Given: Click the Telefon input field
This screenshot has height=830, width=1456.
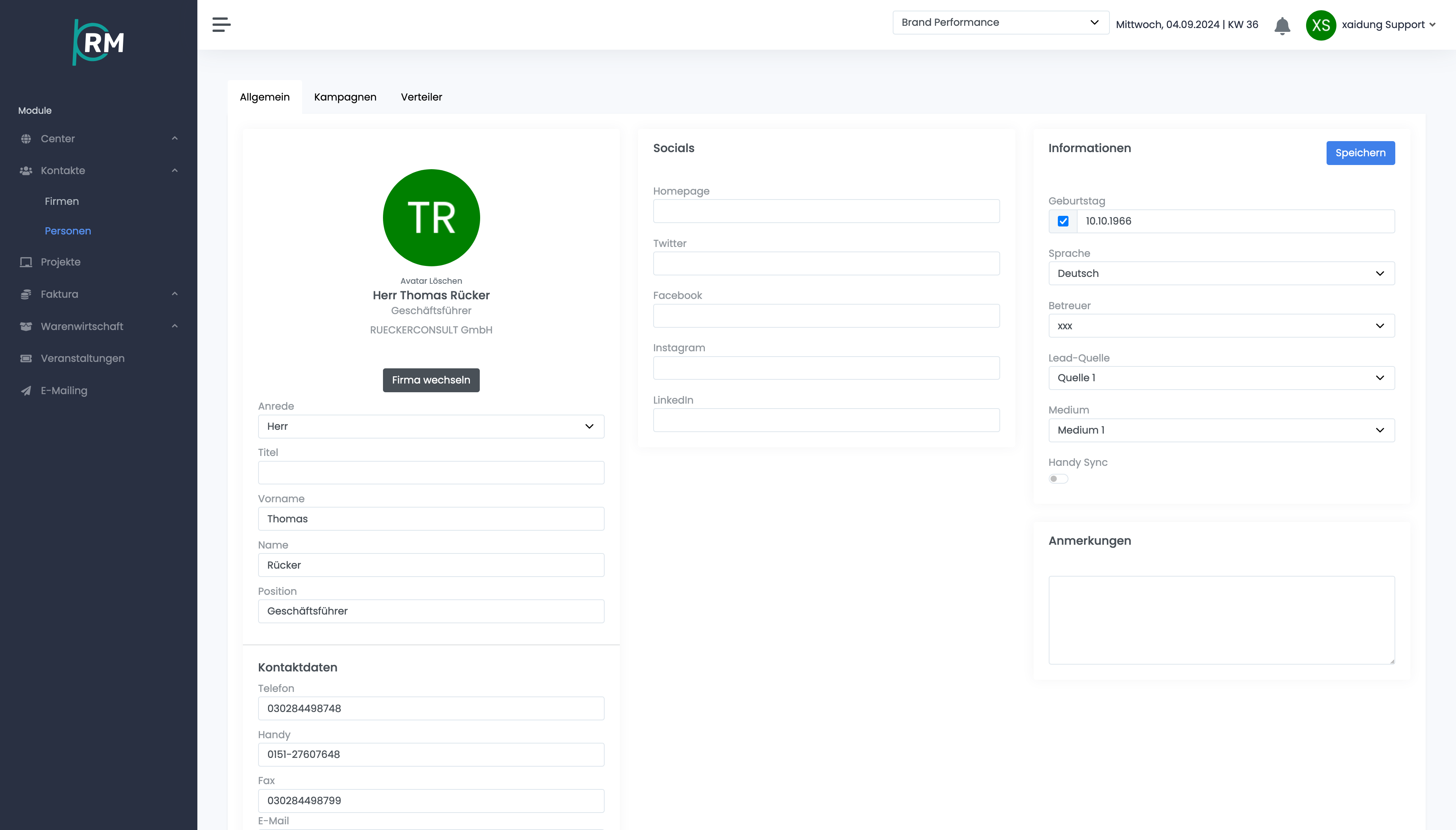Looking at the screenshot, I should click(x=431, y=709).
